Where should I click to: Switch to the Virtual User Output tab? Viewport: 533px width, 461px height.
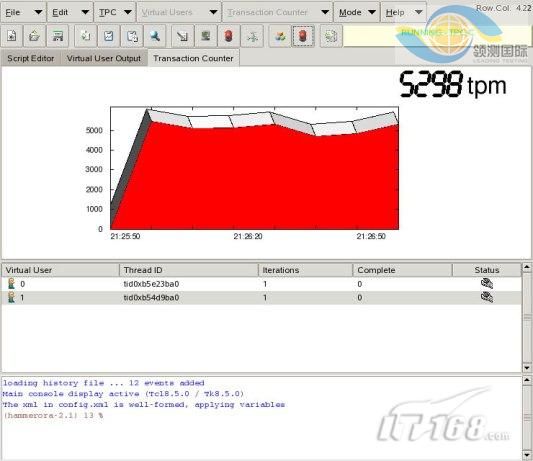(104, 58)
